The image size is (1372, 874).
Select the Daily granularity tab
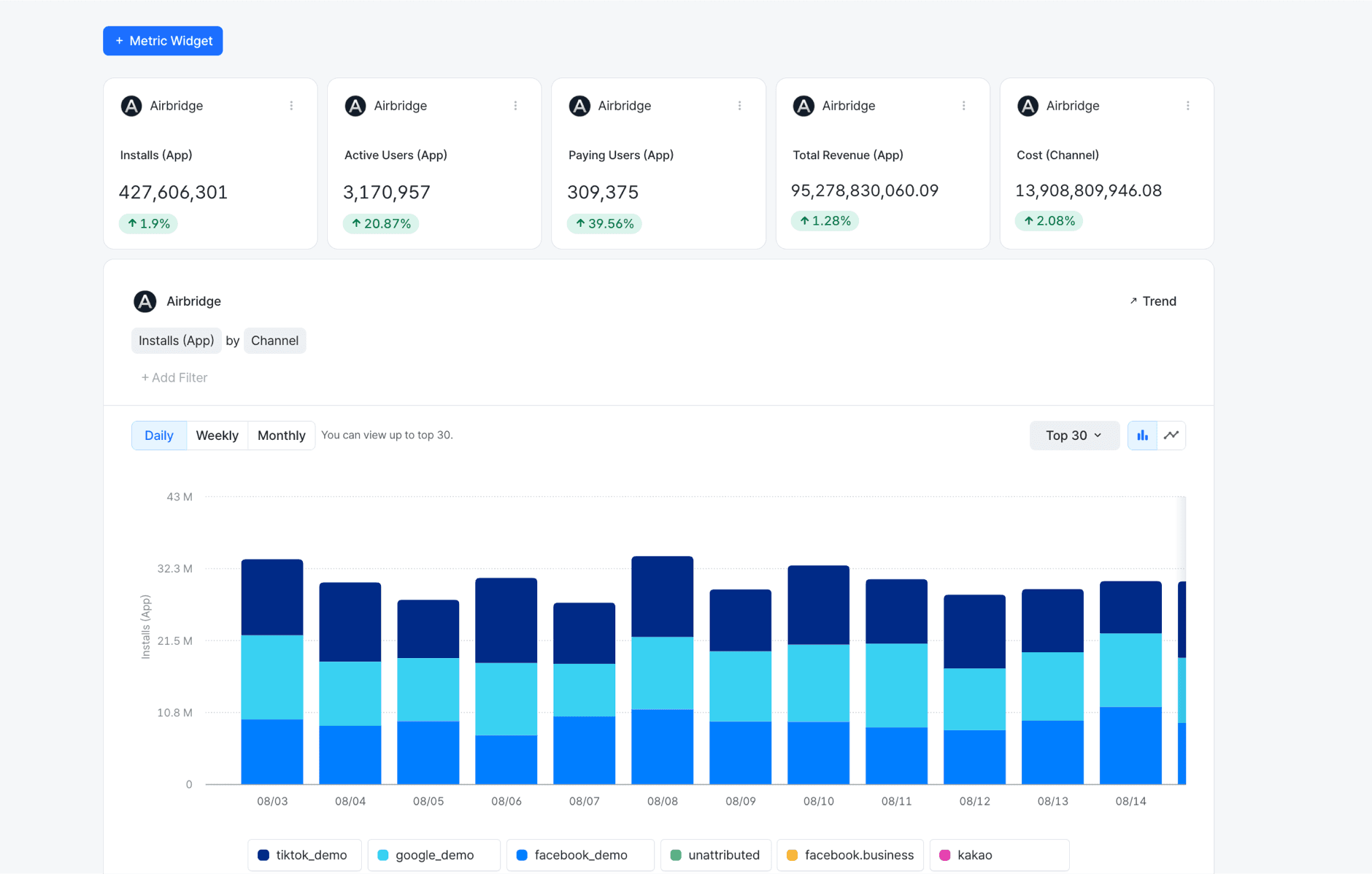click(x=159, y=436)
